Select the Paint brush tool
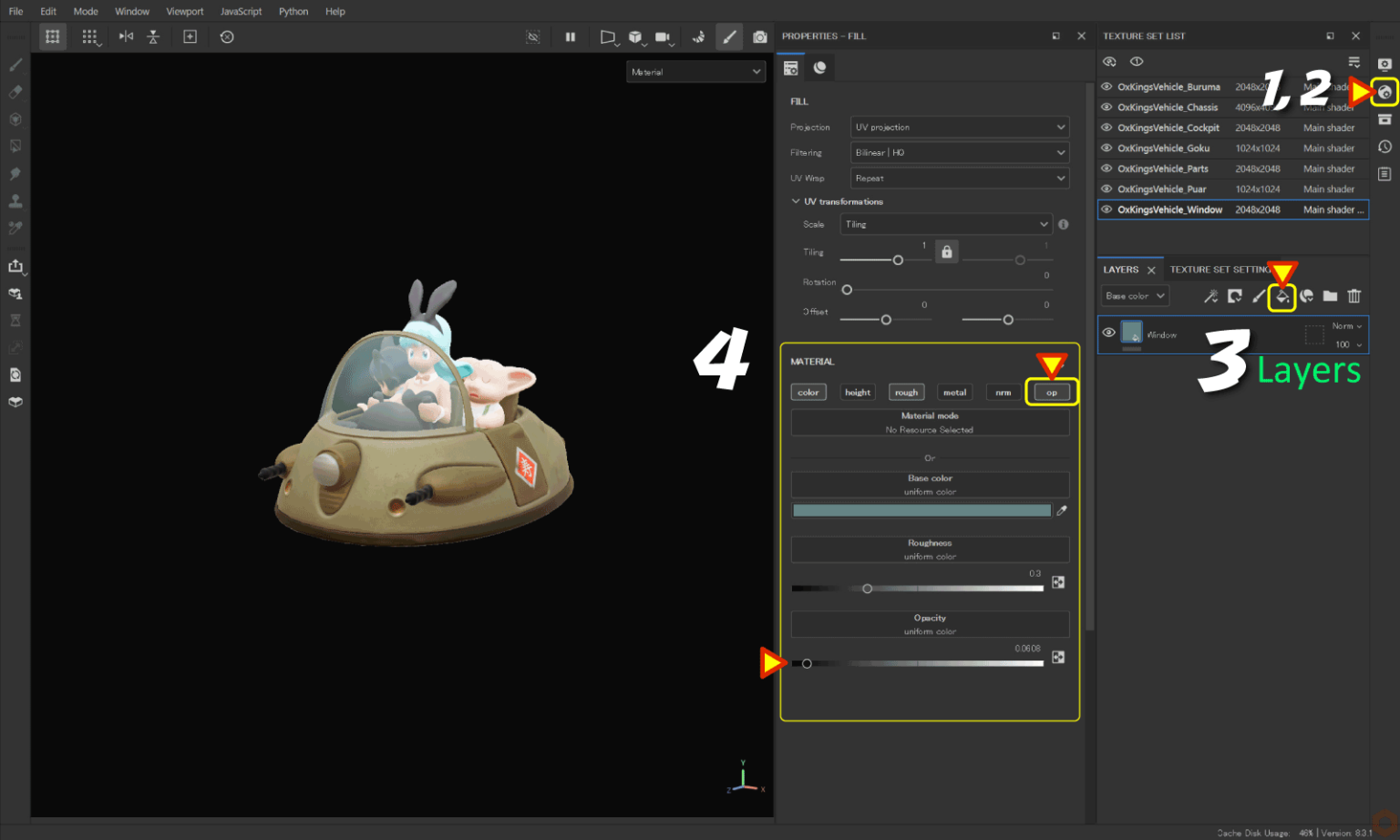This screenshot has width=1400, height=840. [15, 64]
